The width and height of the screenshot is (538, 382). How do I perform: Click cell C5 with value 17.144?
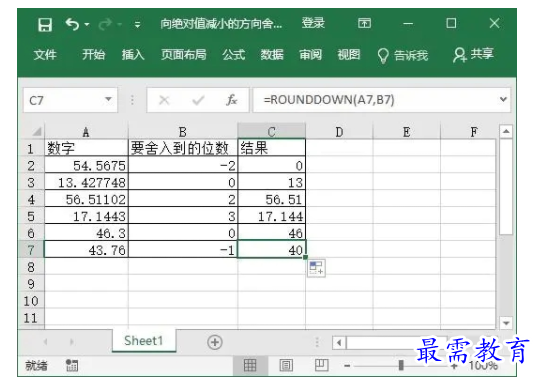(271, 216)
